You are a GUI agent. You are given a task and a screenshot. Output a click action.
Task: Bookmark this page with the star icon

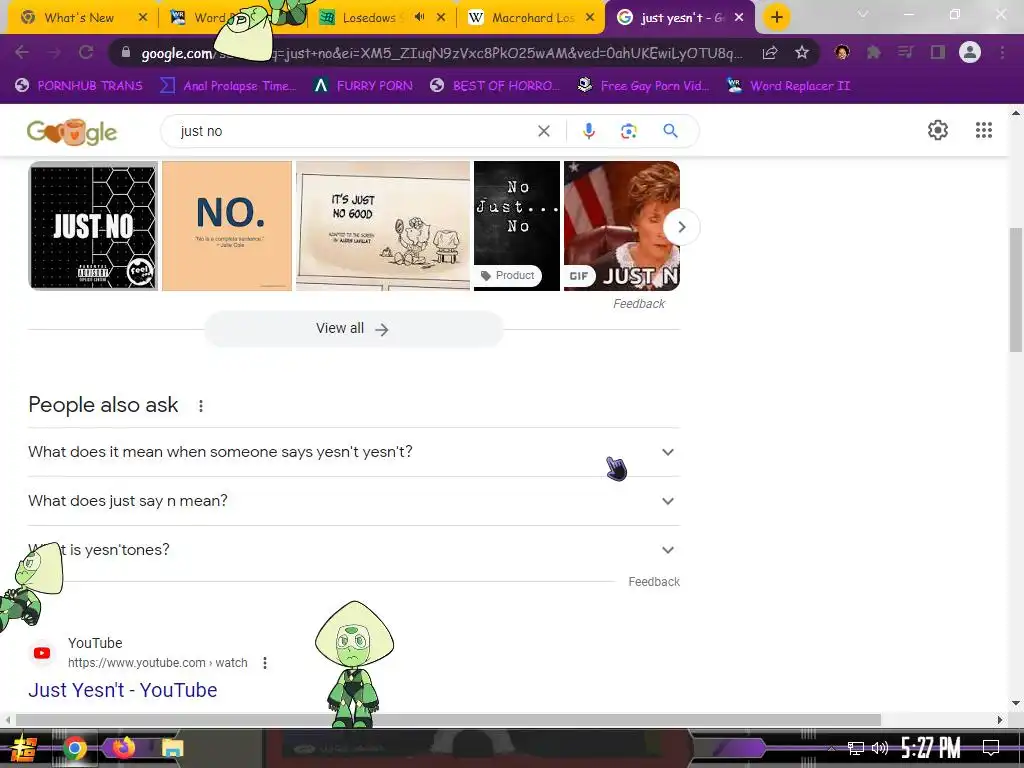[802, 52]
